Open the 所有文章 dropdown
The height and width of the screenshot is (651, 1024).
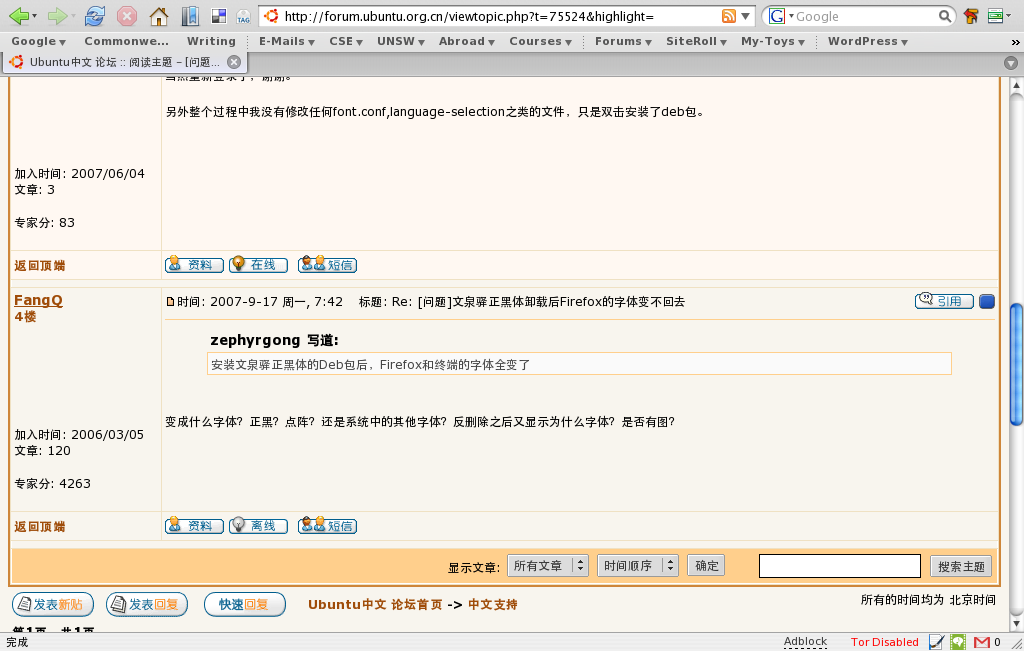548,565
